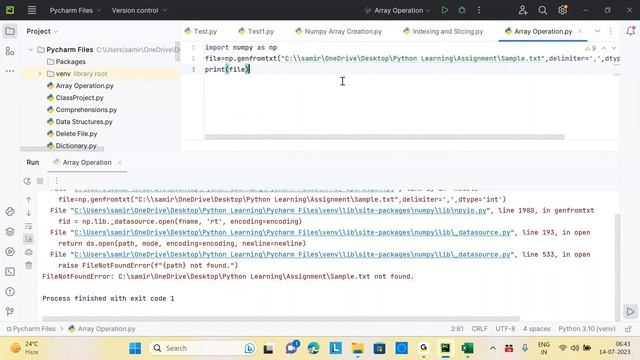Switch to Test1.py tab
The width and height of the screenshot is (640, 360).
pos(256,31)
